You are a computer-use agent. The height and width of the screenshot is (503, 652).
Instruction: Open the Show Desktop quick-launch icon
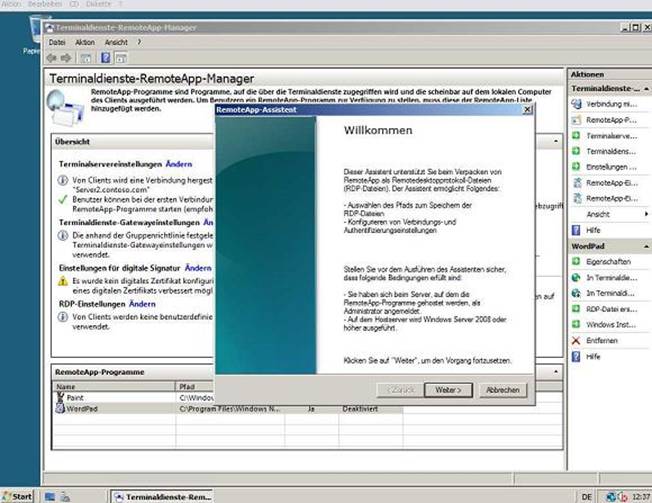point(50,496)
